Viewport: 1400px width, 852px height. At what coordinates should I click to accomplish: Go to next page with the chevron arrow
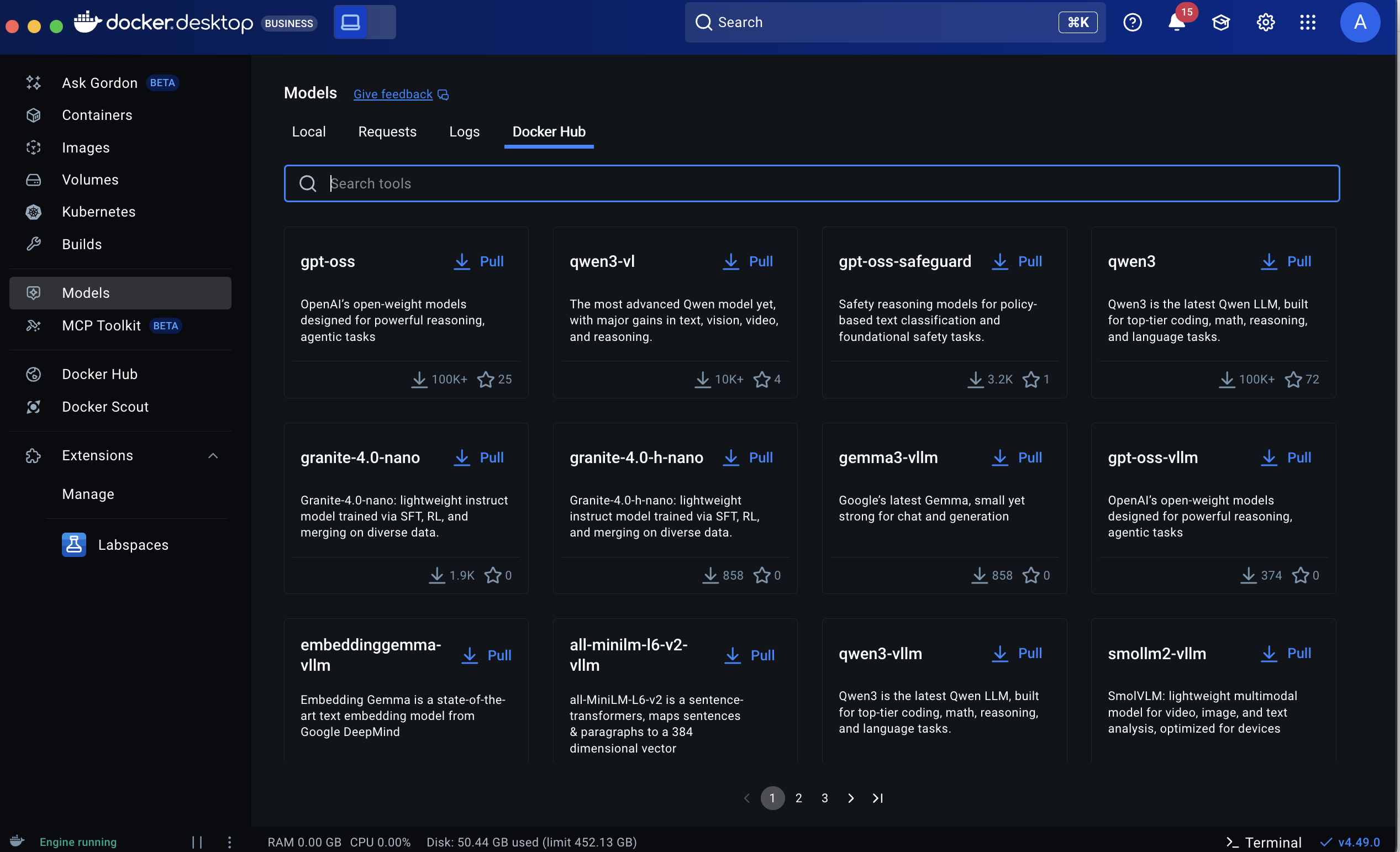(851, 798)
